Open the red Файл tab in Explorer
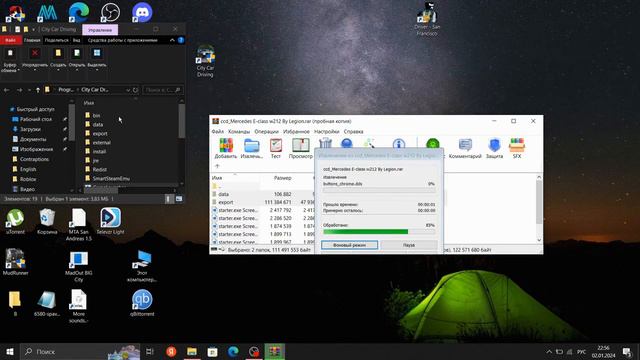The width and height of the screenshot is (640, 360). point(11,40)
